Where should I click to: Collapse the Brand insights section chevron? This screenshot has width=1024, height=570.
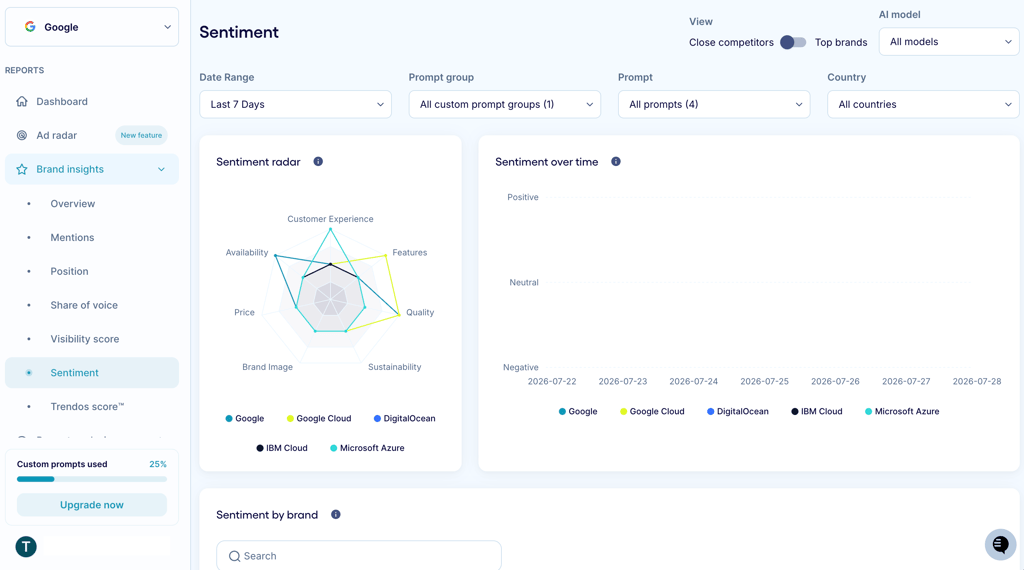coord(161,169)
